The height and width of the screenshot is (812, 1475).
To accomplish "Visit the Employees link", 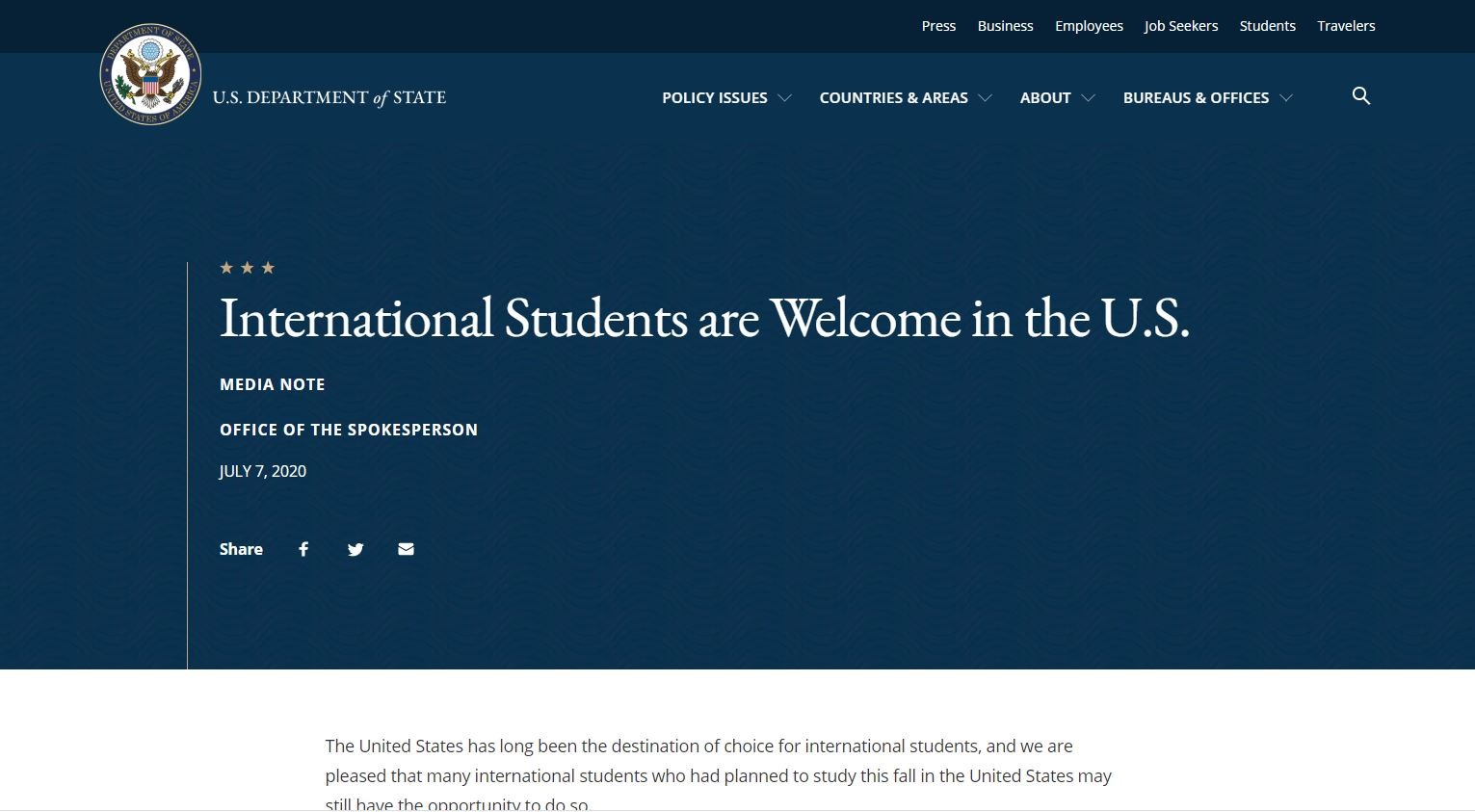I will click(1089, 26).
